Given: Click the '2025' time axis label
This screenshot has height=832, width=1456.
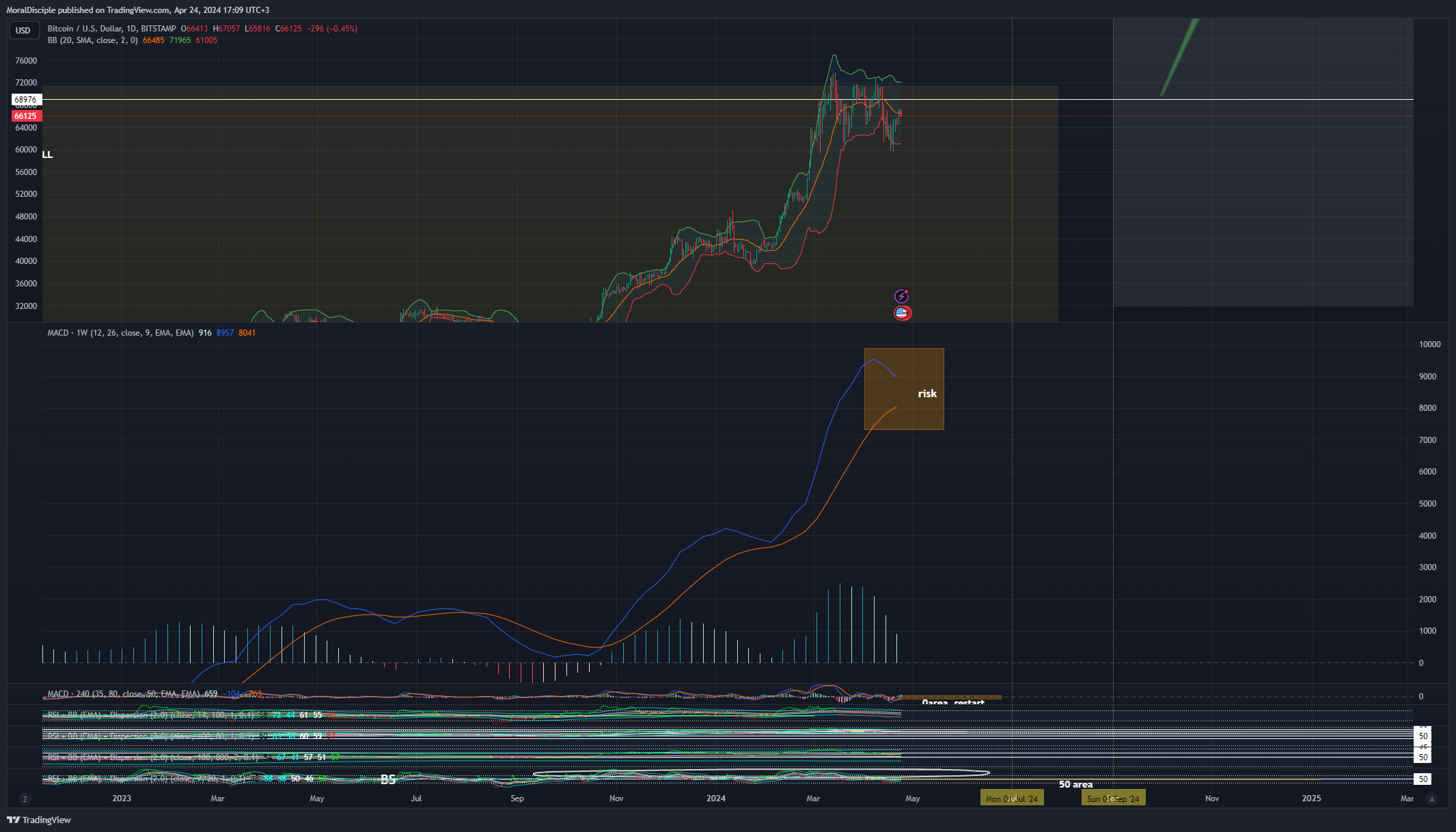Looking at the screenshot, I should click(x=1311, y=799).
